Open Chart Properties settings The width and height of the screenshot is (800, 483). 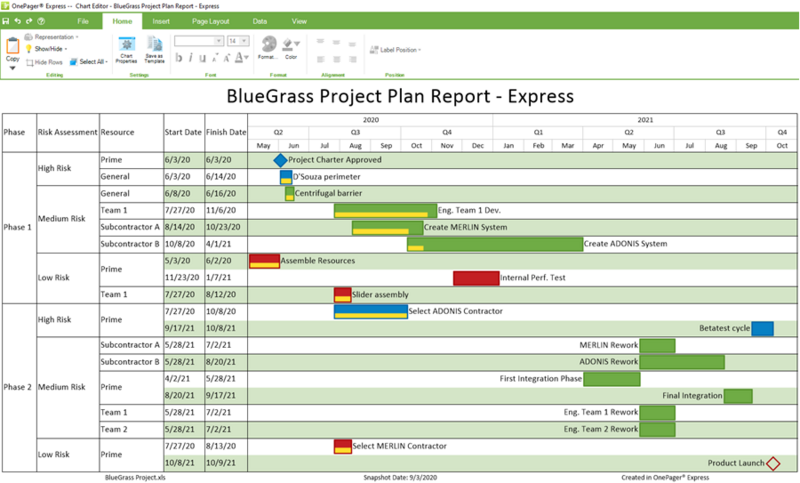tap(127, 50)
